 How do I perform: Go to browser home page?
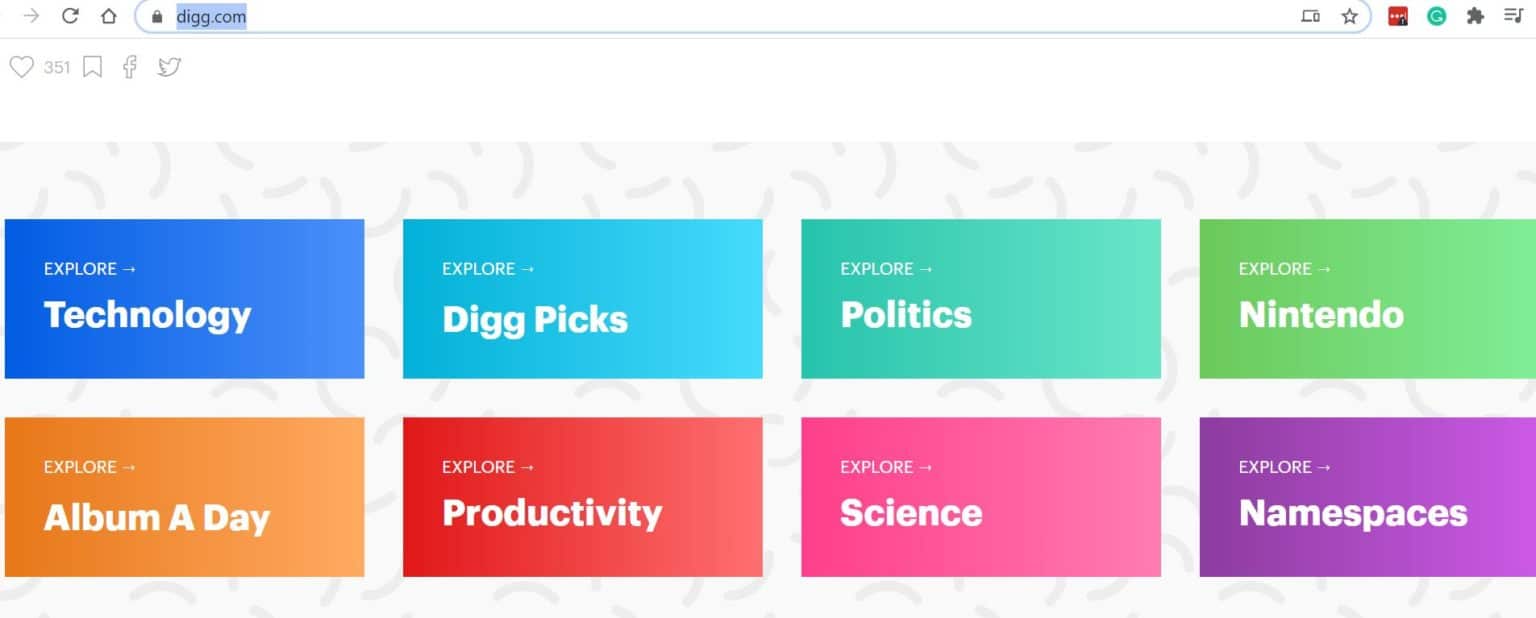[x=109, y=16]
